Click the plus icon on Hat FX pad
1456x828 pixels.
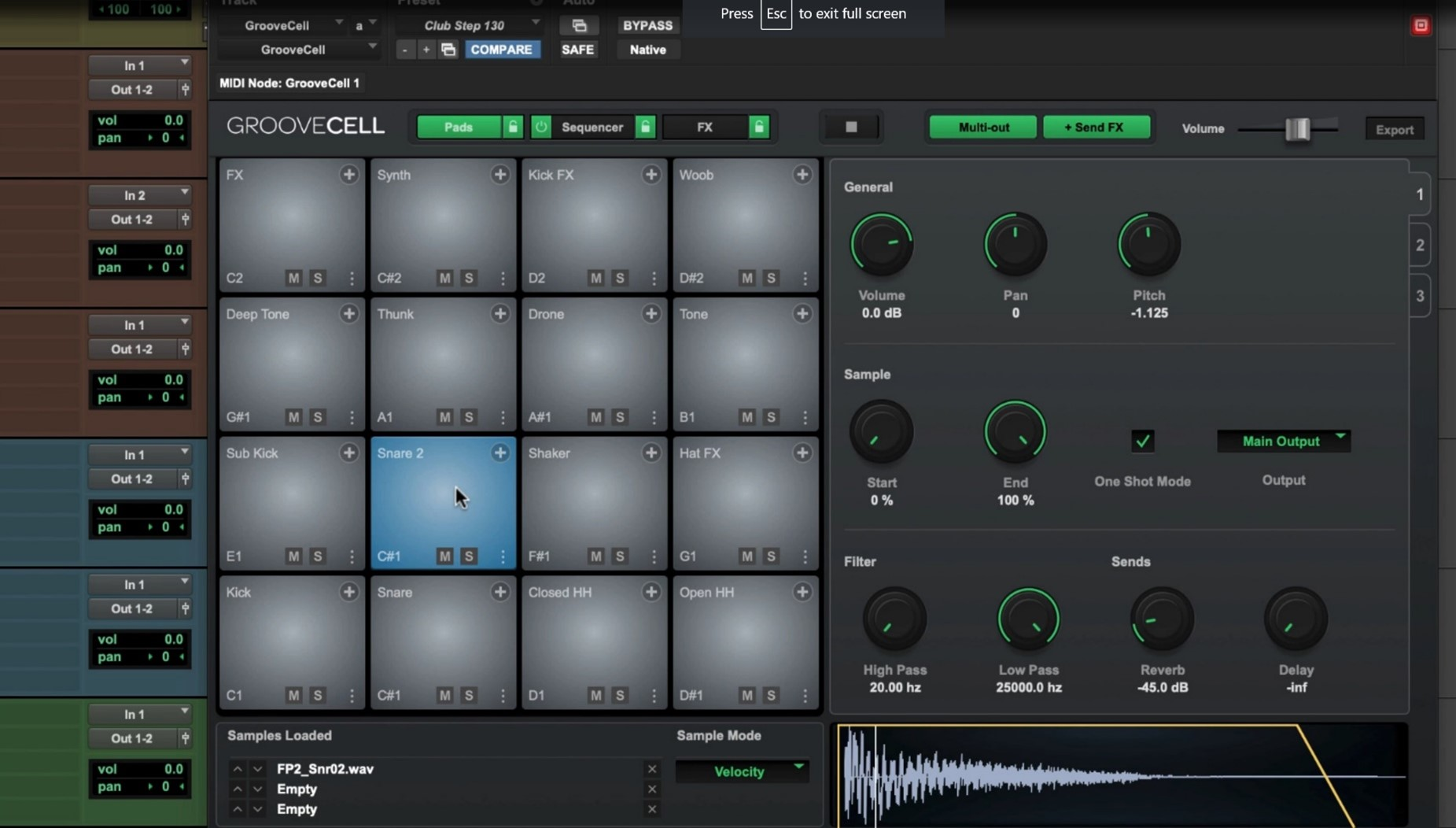[802, 453]
